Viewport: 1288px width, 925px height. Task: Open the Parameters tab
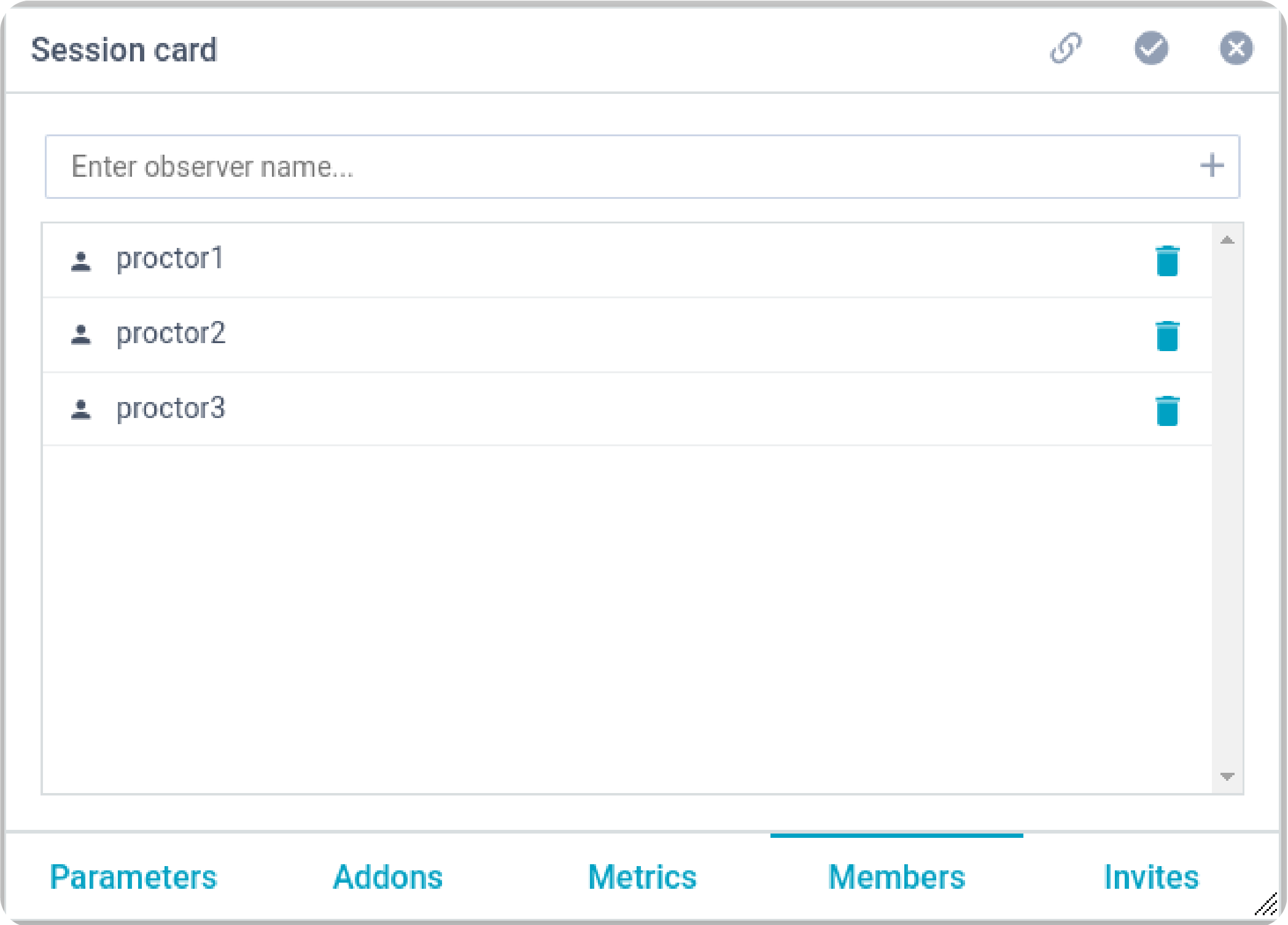pos(133,877)
